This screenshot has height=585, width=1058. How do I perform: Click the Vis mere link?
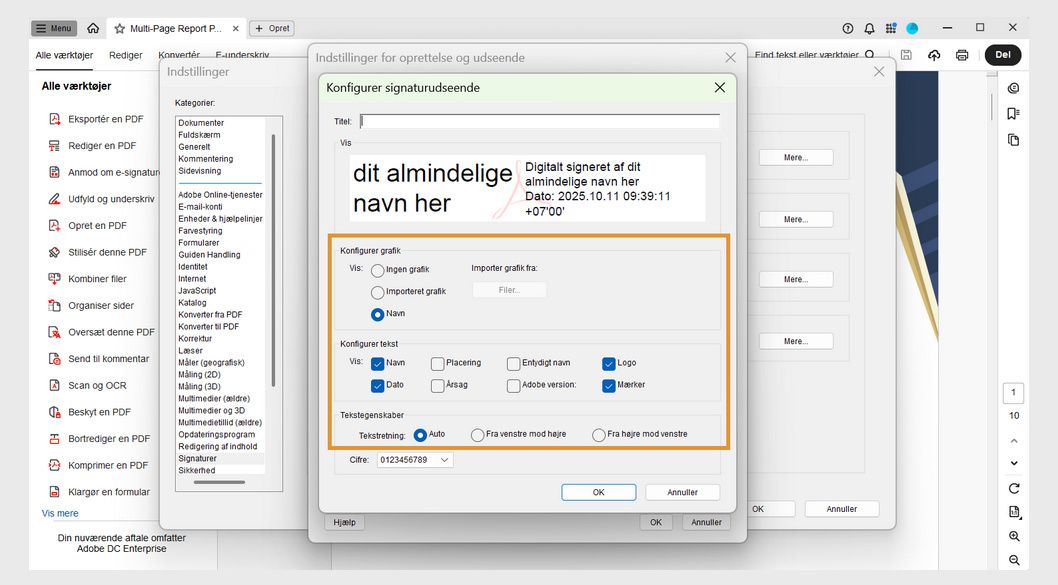(x=59, y=512)
